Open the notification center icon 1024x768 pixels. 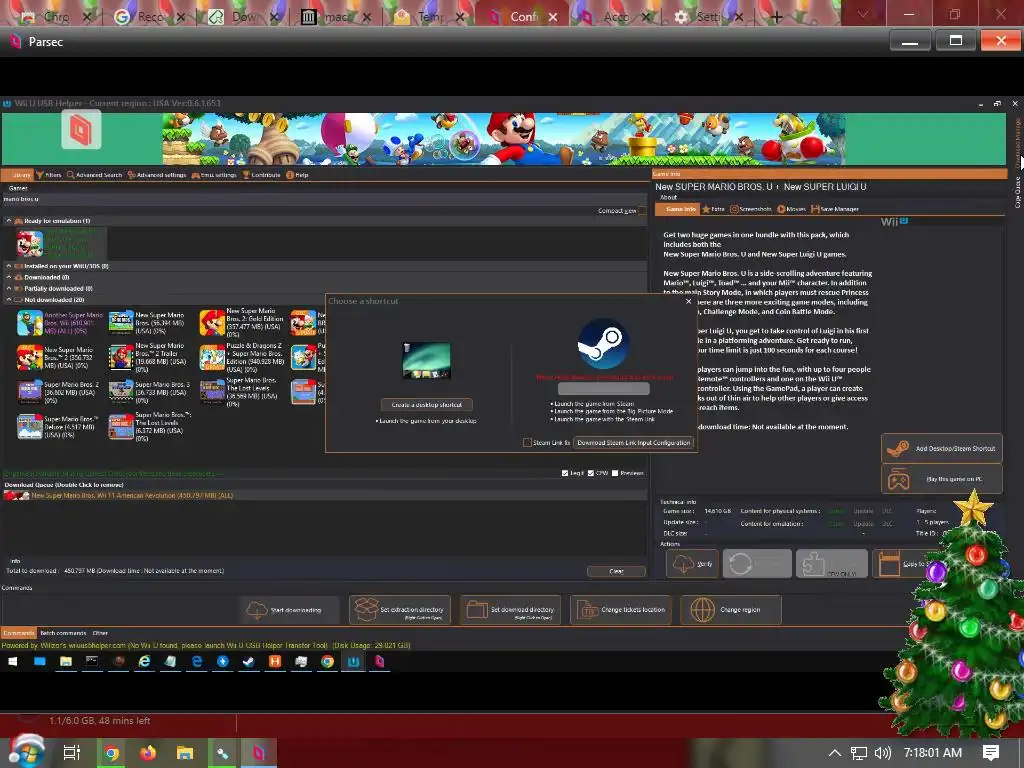click(991, 753)
